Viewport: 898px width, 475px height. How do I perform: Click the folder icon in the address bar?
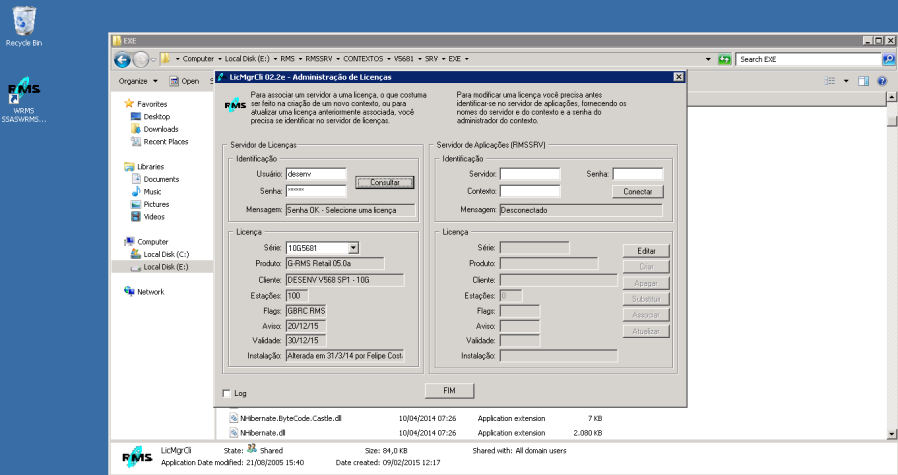click(166, 58)
